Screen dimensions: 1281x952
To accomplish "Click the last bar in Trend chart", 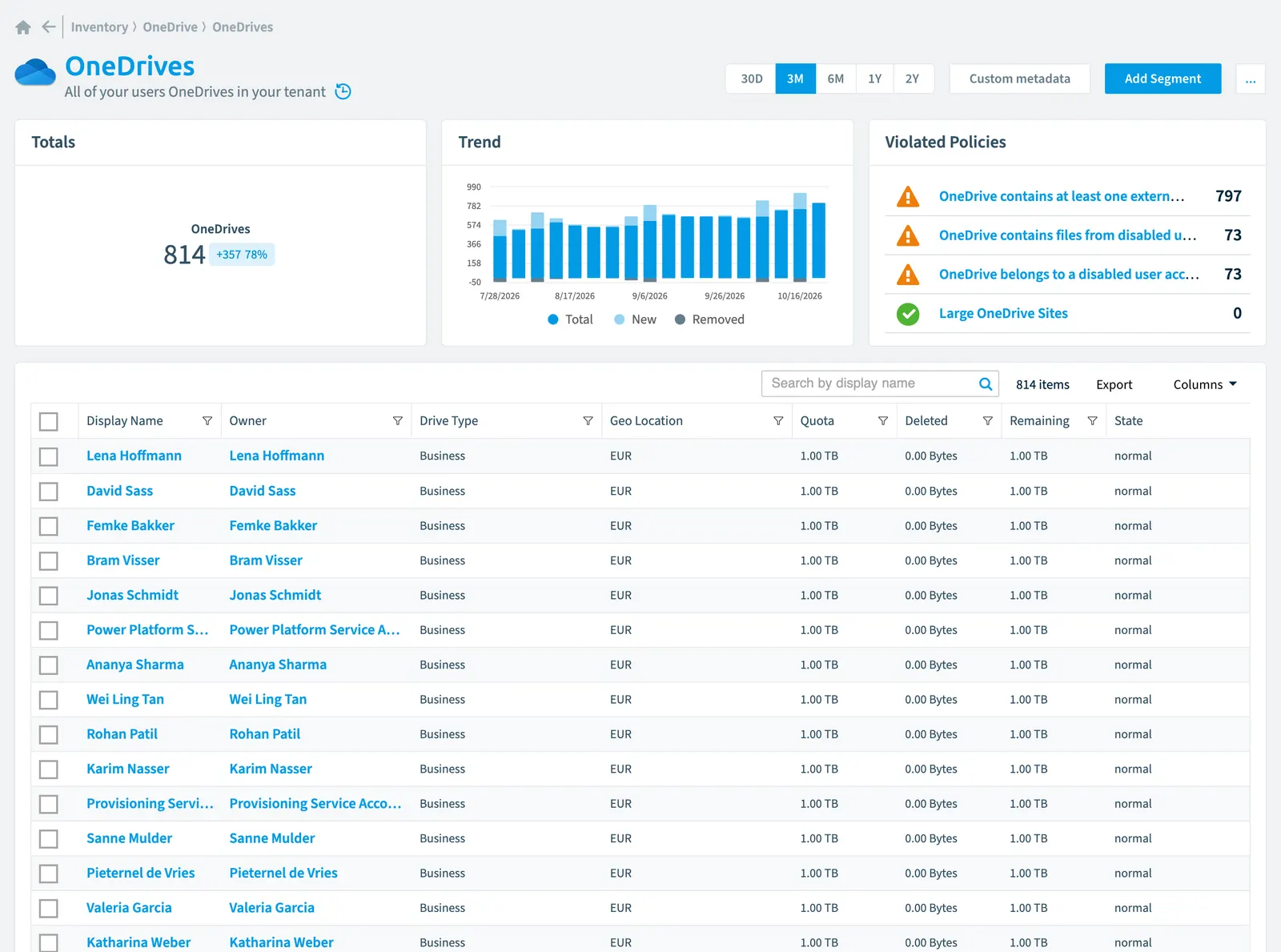I will coord(819,240).
